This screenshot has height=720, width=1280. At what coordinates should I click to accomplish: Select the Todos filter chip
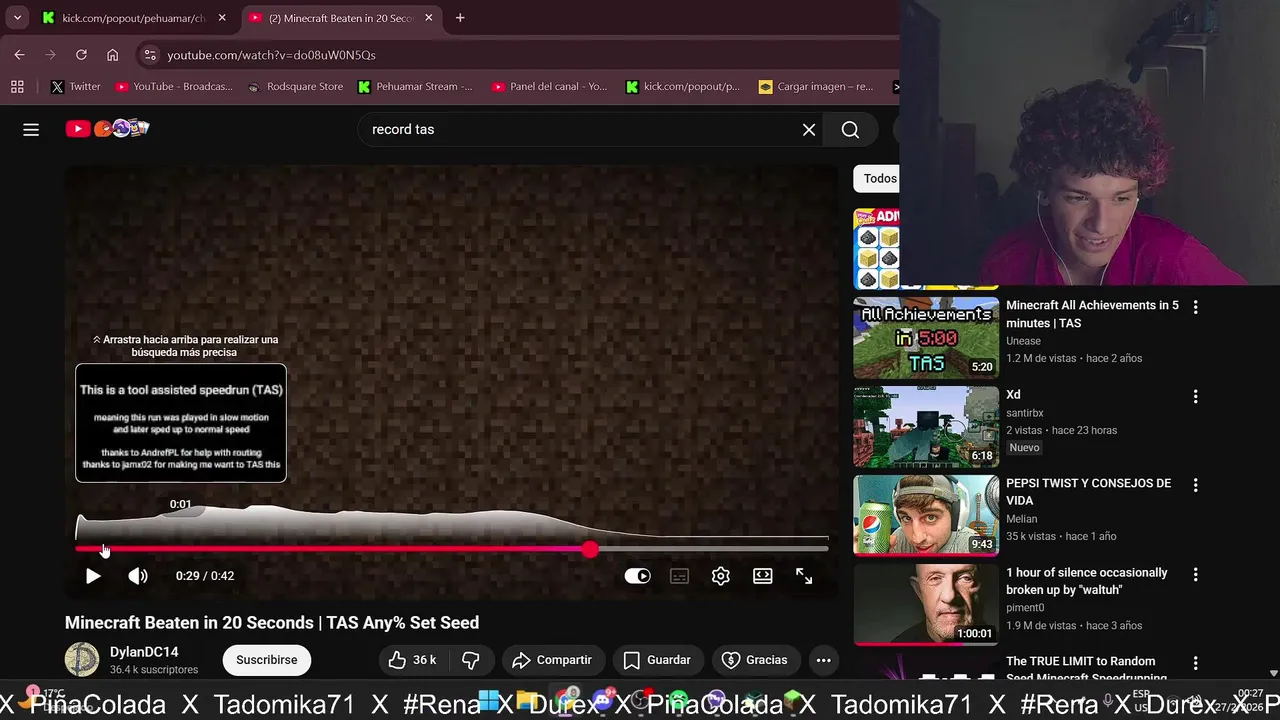tap(876, 179)
